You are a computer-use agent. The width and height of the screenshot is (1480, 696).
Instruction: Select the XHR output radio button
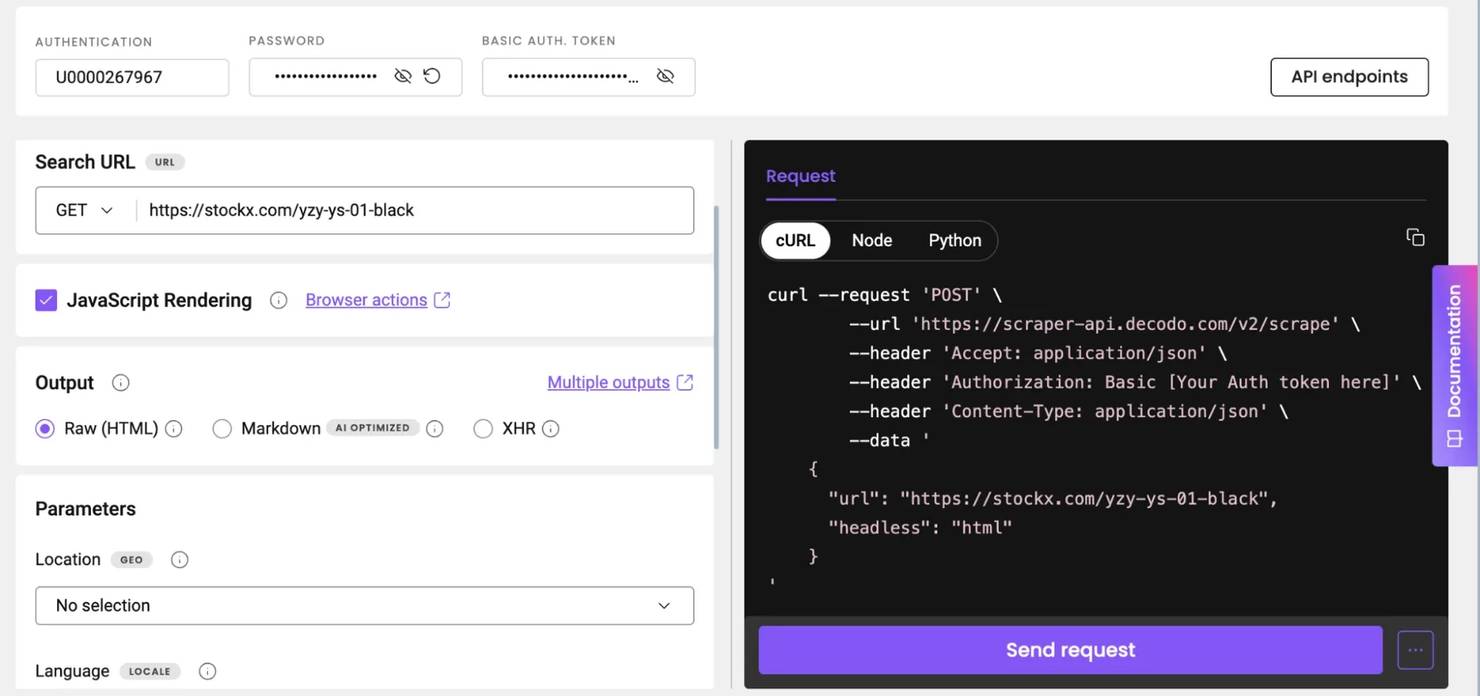483,429
